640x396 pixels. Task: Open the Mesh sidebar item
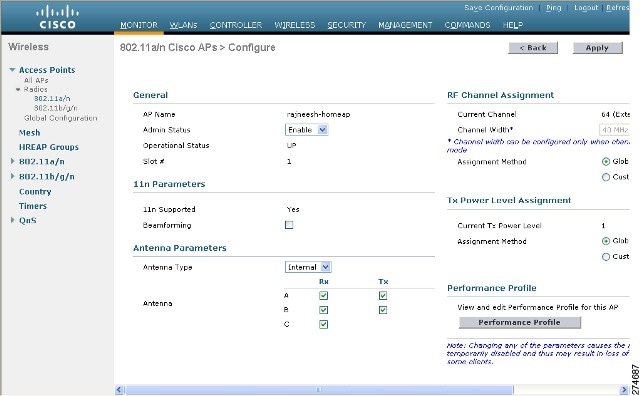(x=29, y=133)
